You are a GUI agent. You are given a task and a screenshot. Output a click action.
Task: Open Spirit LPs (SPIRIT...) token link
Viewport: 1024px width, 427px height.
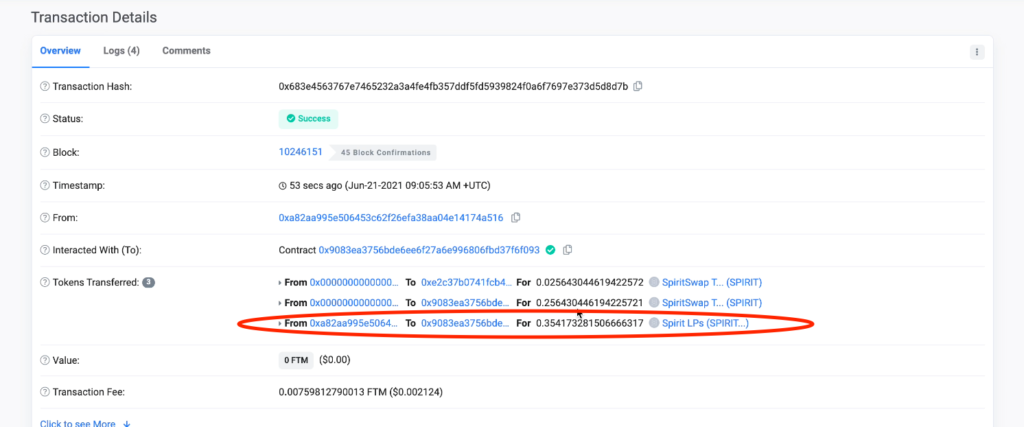(x=705, y=323)
